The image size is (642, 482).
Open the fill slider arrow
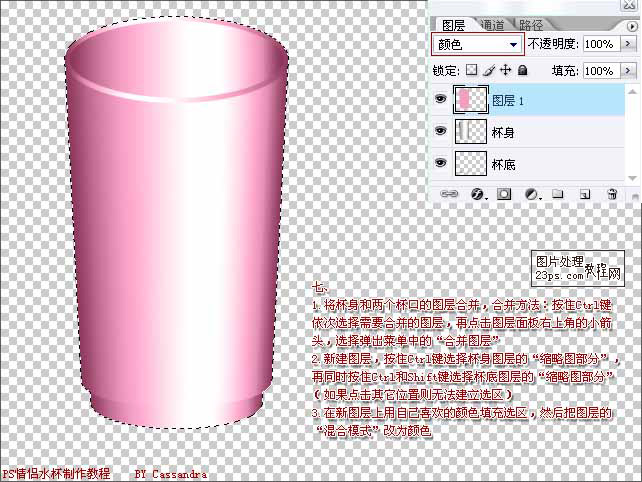[628, 70]
